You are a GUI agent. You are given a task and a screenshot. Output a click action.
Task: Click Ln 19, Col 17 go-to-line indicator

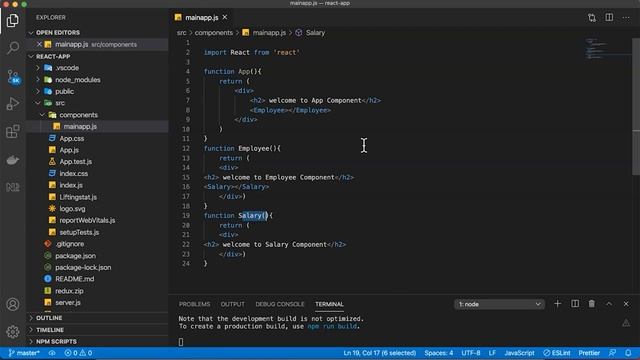pyautogui.click(x=380, y=353)
